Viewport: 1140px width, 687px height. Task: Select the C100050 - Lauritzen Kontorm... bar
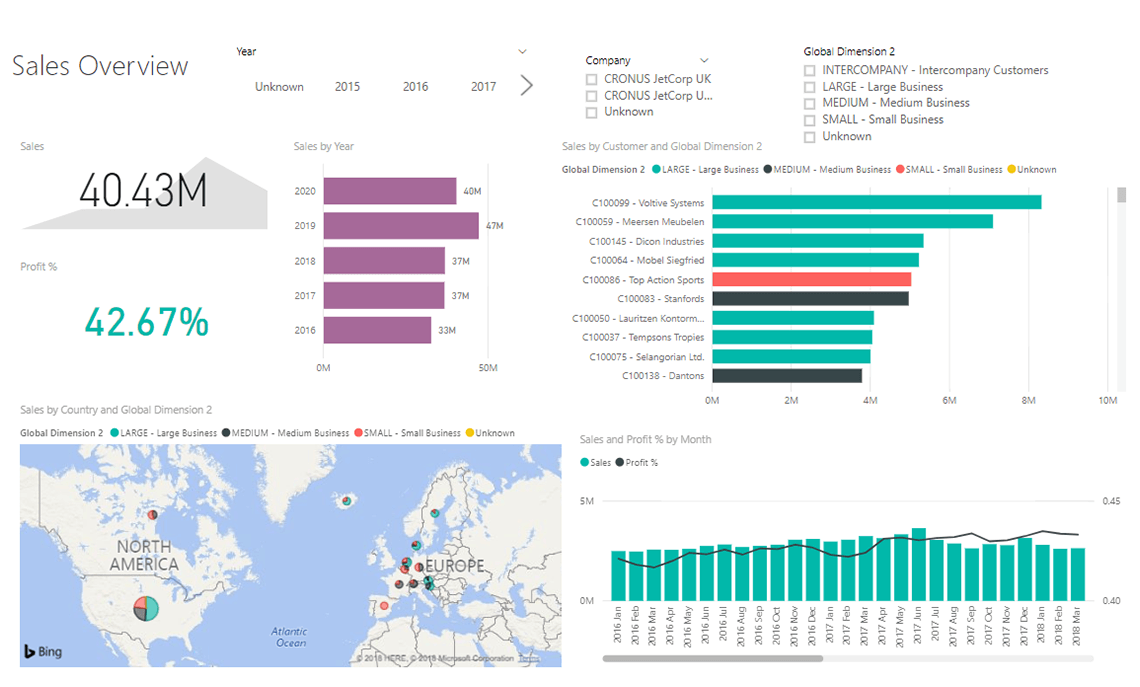coord(793,318)
